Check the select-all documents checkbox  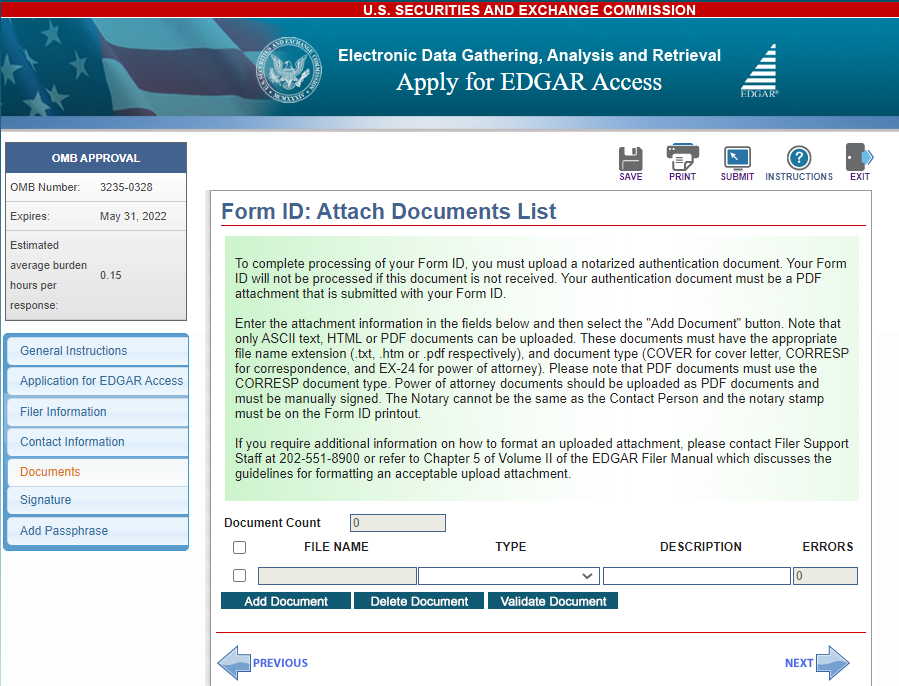[x=238, y=547]
